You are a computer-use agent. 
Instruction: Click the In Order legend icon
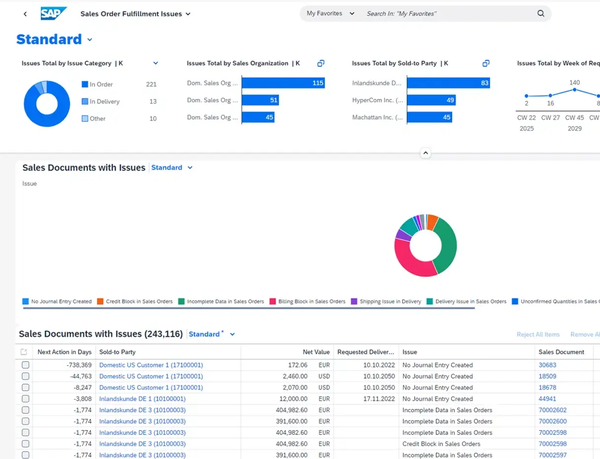click(x=85, y=84)
